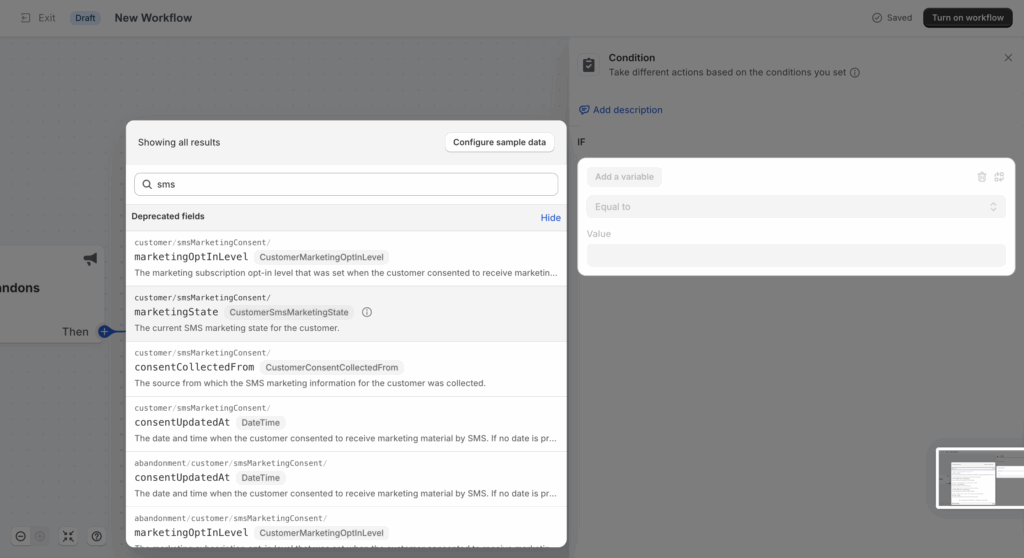
Task: Zoom in the canvas
Action: click(x=40, y=536)
